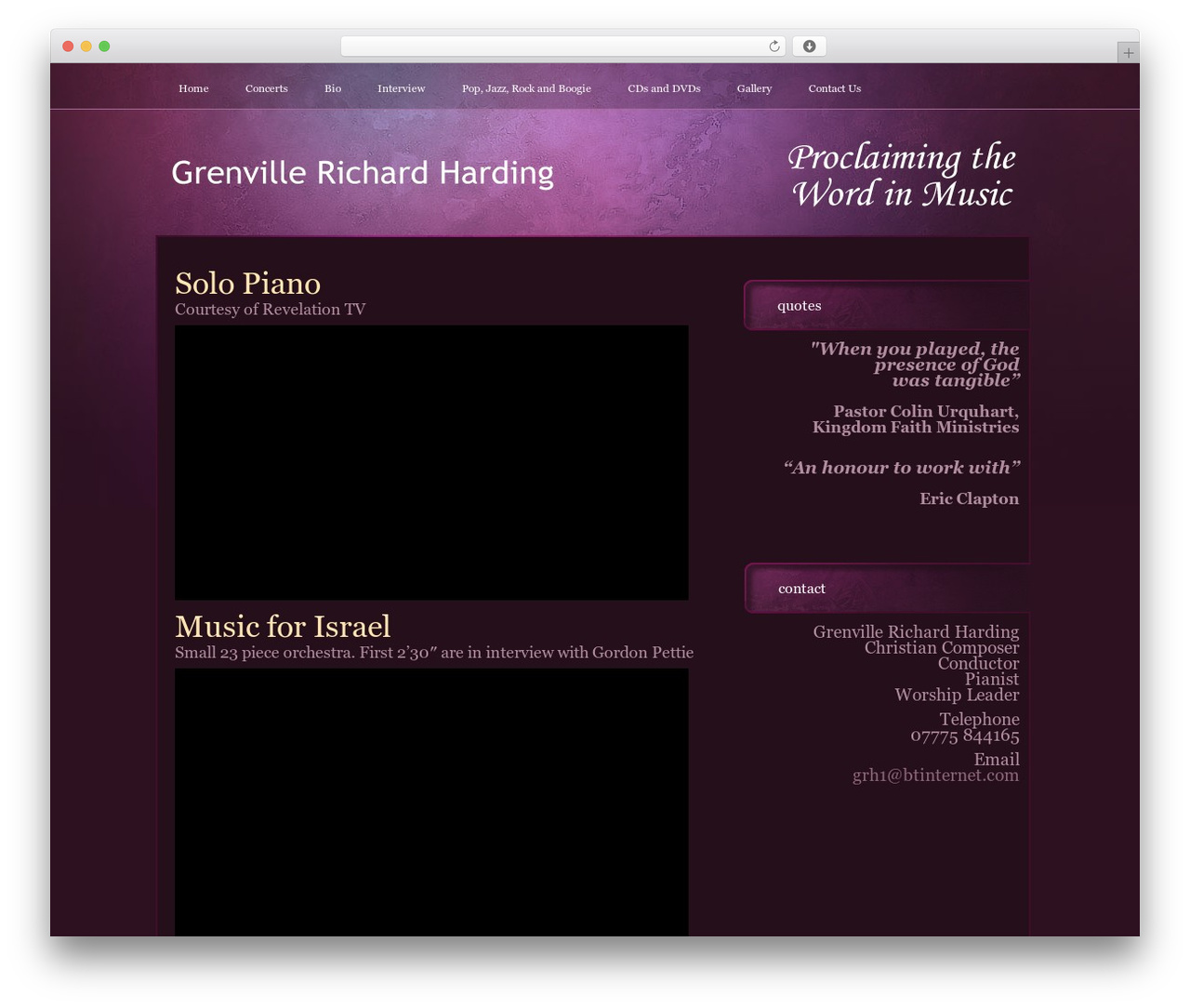This screenshot has width=1190, height=1008.
Task: Click the Christian Composer text
Action: point(942,647)
